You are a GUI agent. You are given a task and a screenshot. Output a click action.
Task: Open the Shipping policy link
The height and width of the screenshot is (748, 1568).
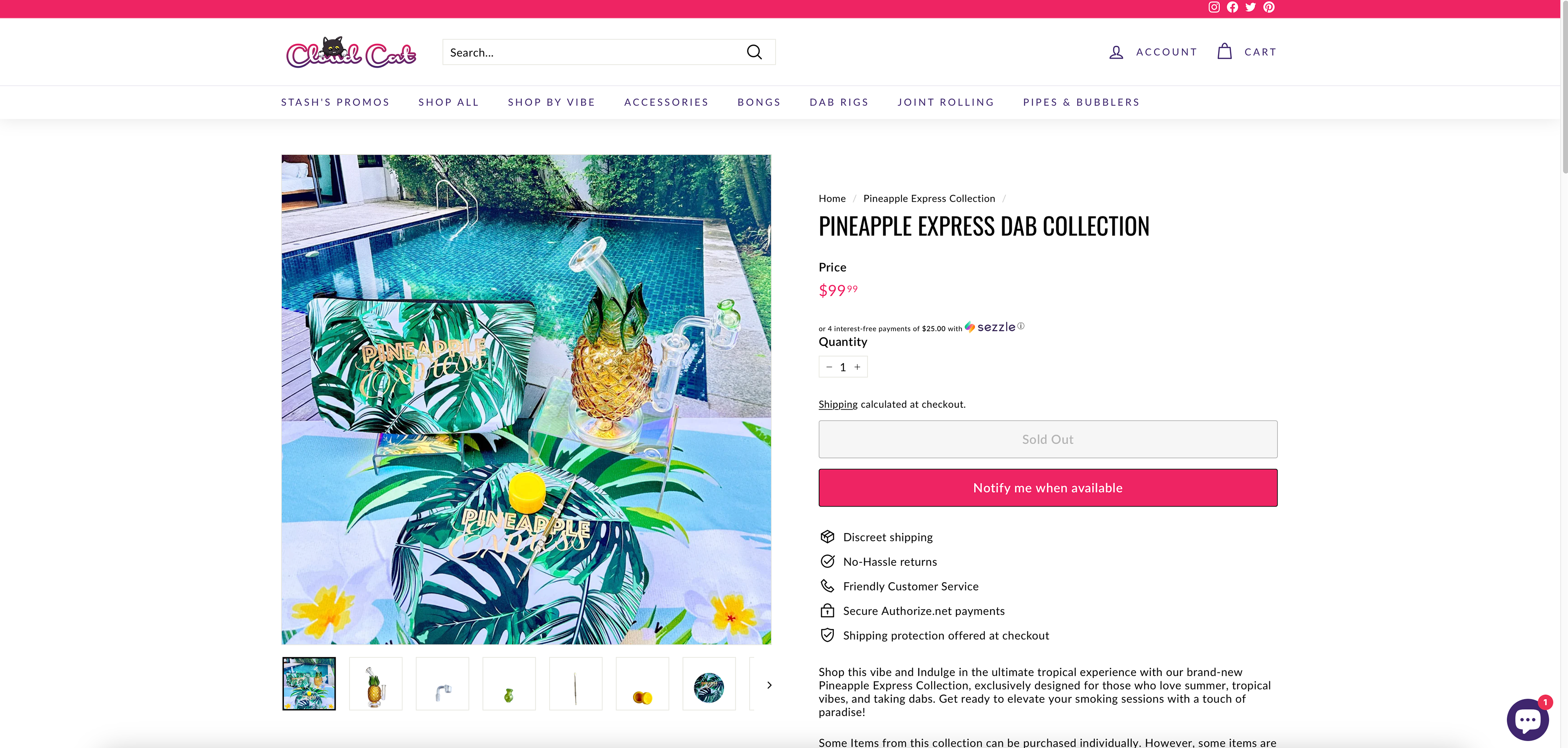point(837,404)
